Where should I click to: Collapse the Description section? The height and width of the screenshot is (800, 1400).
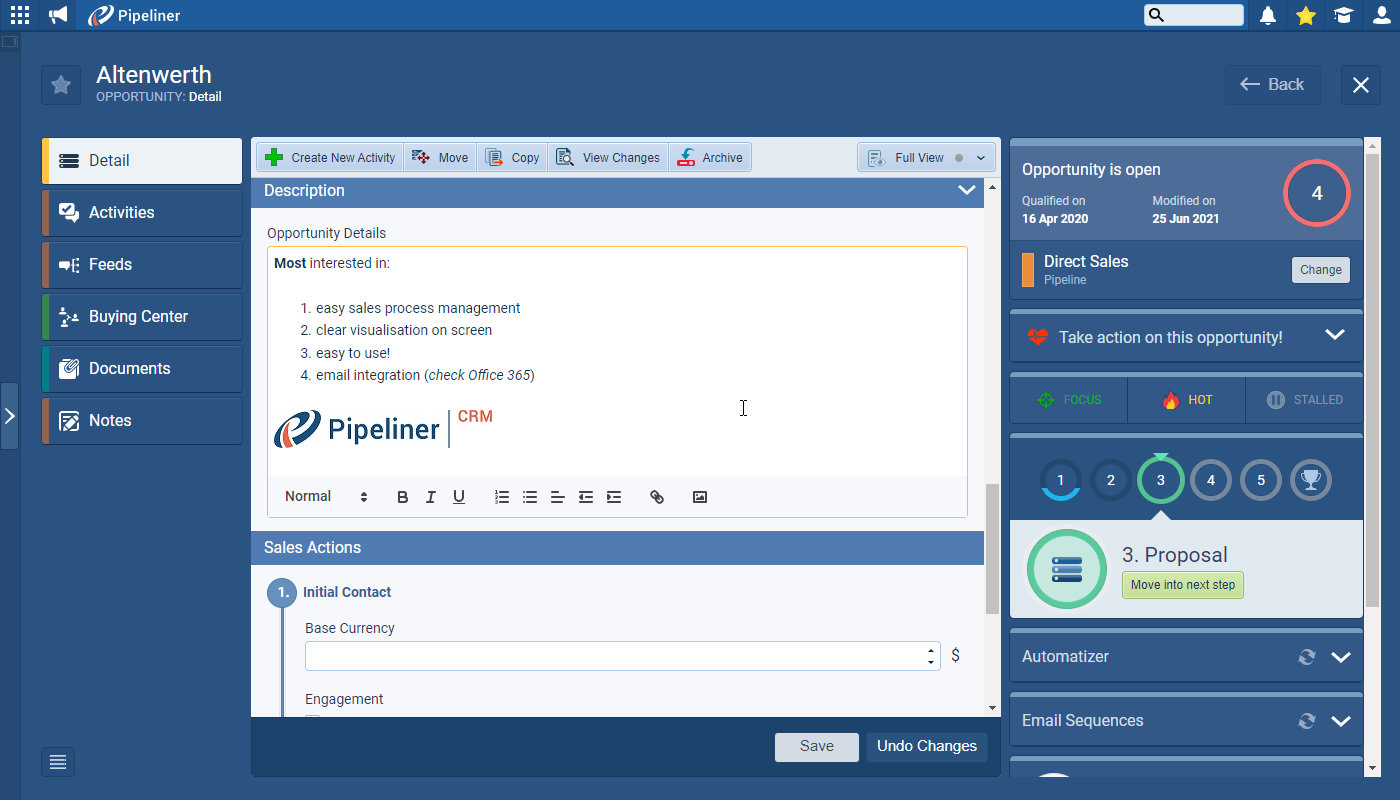pyautogui.click(x=966, y=190)
